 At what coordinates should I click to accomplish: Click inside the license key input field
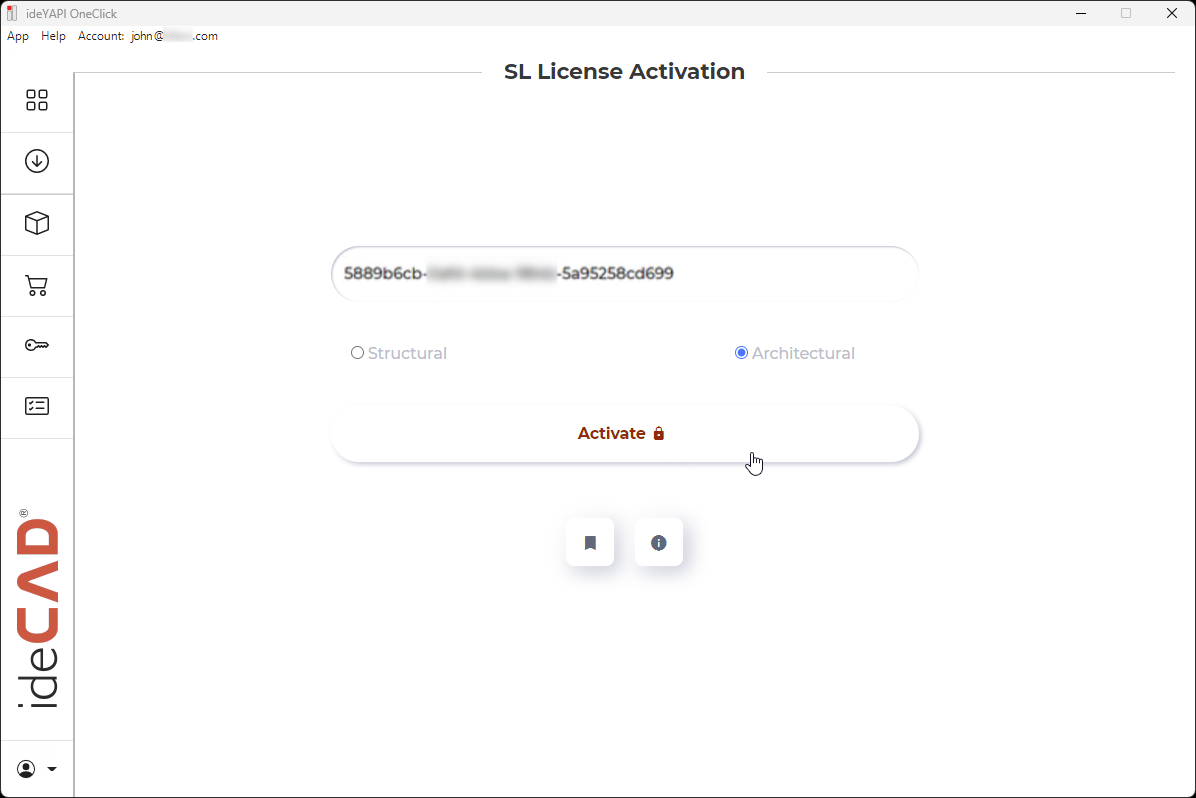click(625, 274)
